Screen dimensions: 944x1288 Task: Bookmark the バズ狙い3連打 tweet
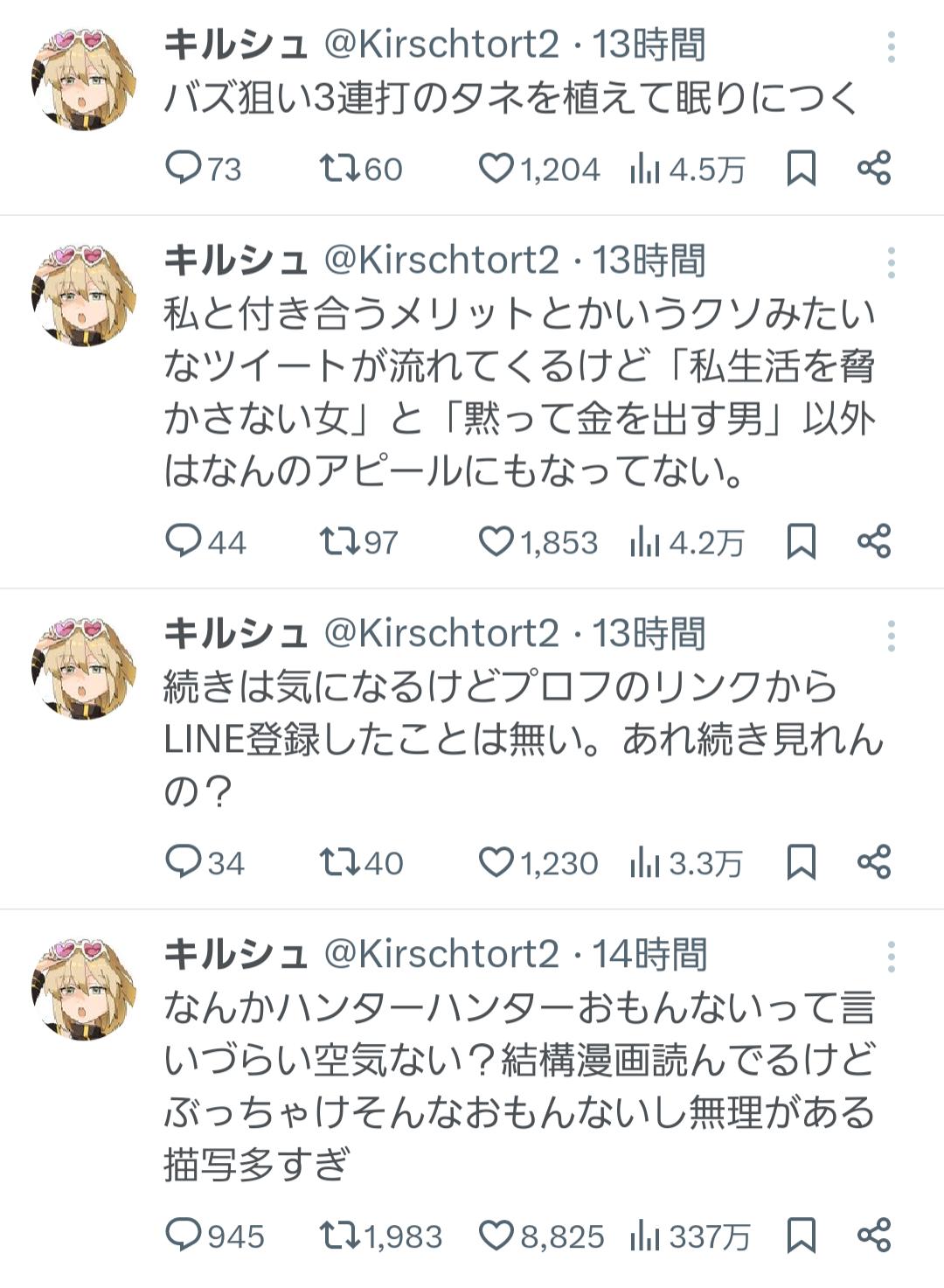point(802,168)
